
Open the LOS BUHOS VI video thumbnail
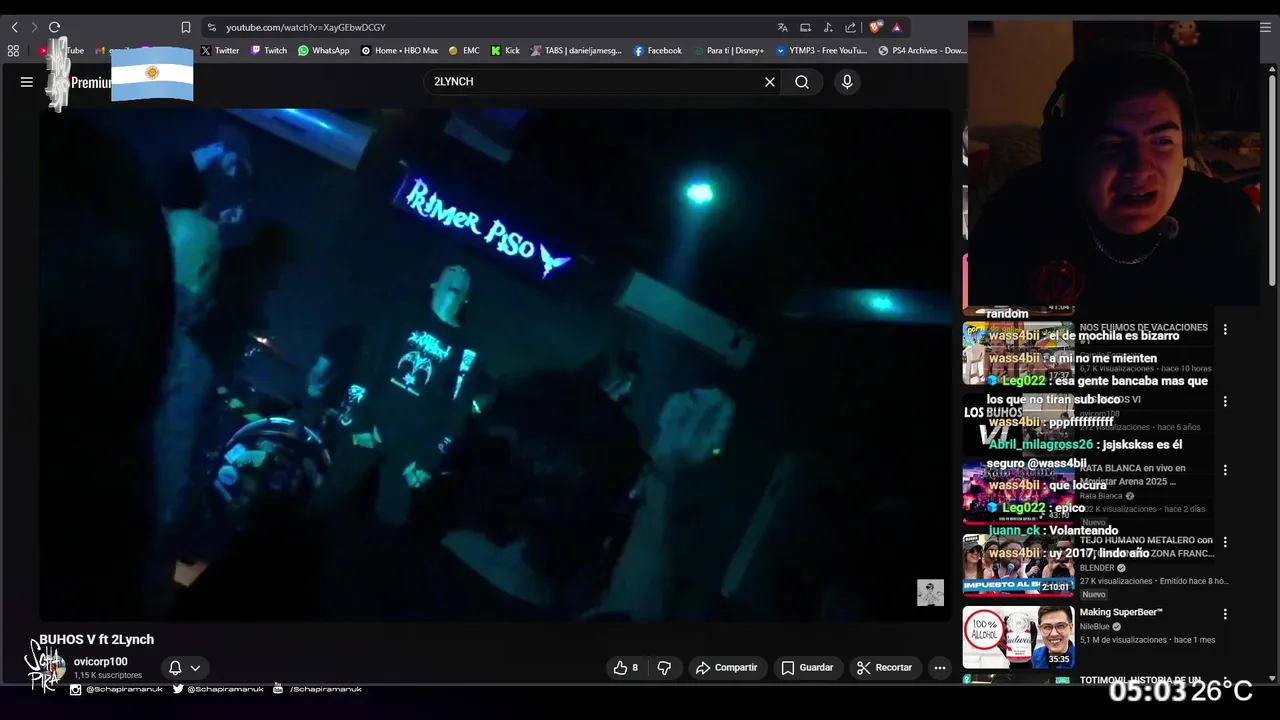(1018, 424)
